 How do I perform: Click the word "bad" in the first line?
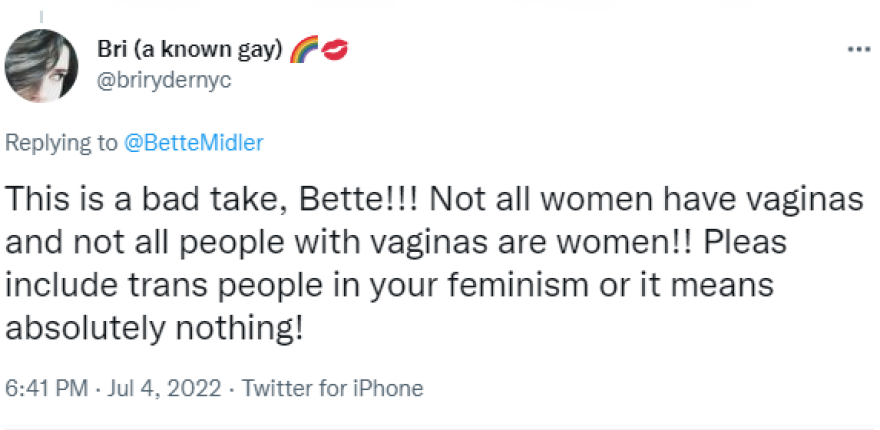click(x=152, y=200)
